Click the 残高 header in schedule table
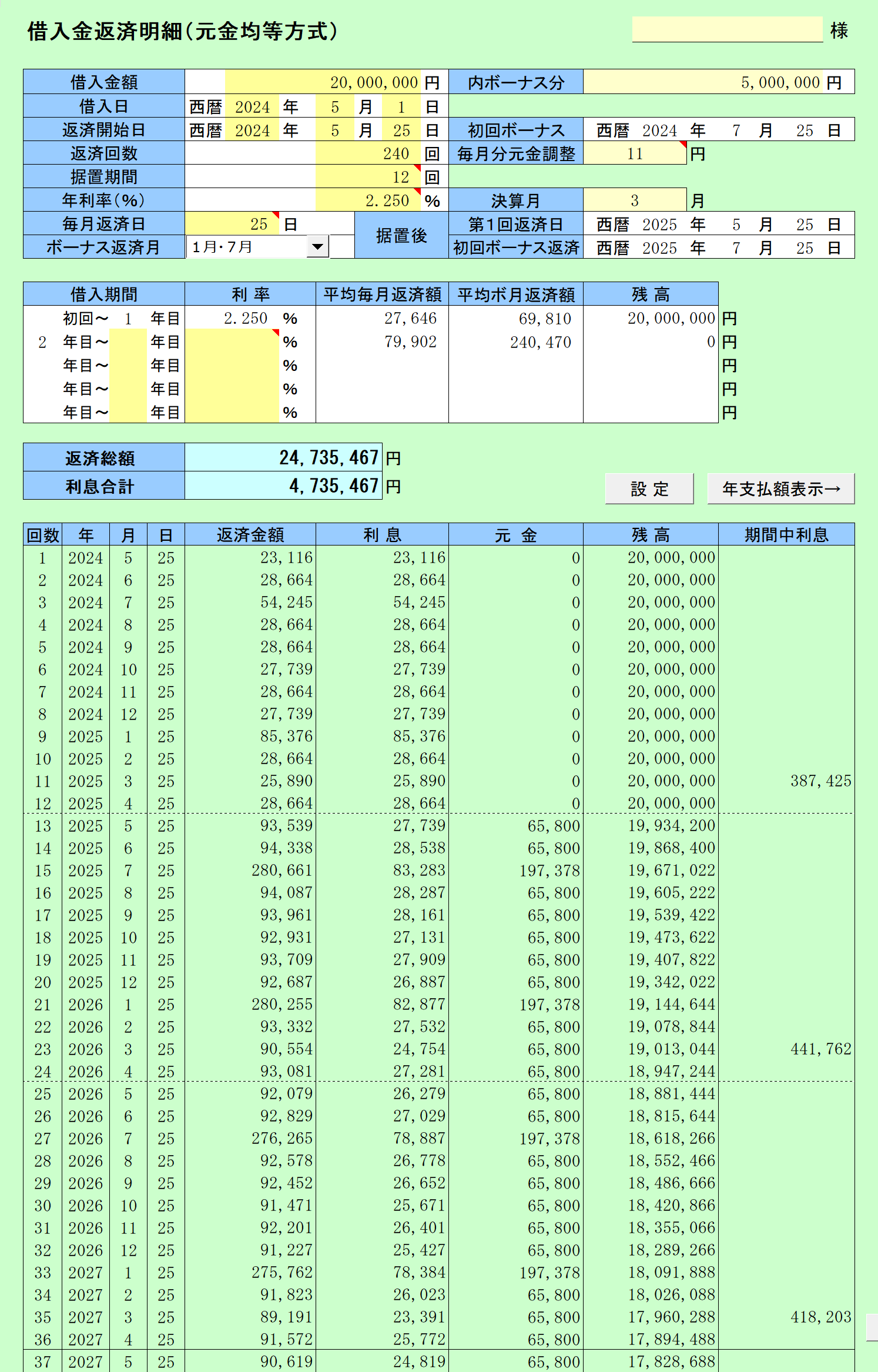The height and width of the screenshot is (1372, 878). (x=651, y=534)
